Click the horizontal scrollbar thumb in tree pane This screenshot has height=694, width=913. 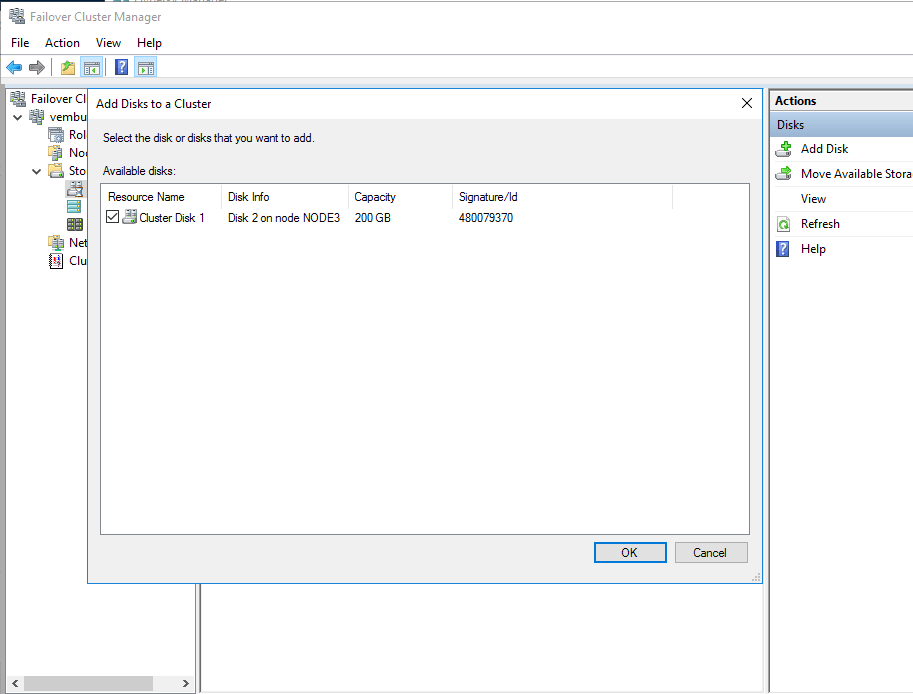pos(89,684)
